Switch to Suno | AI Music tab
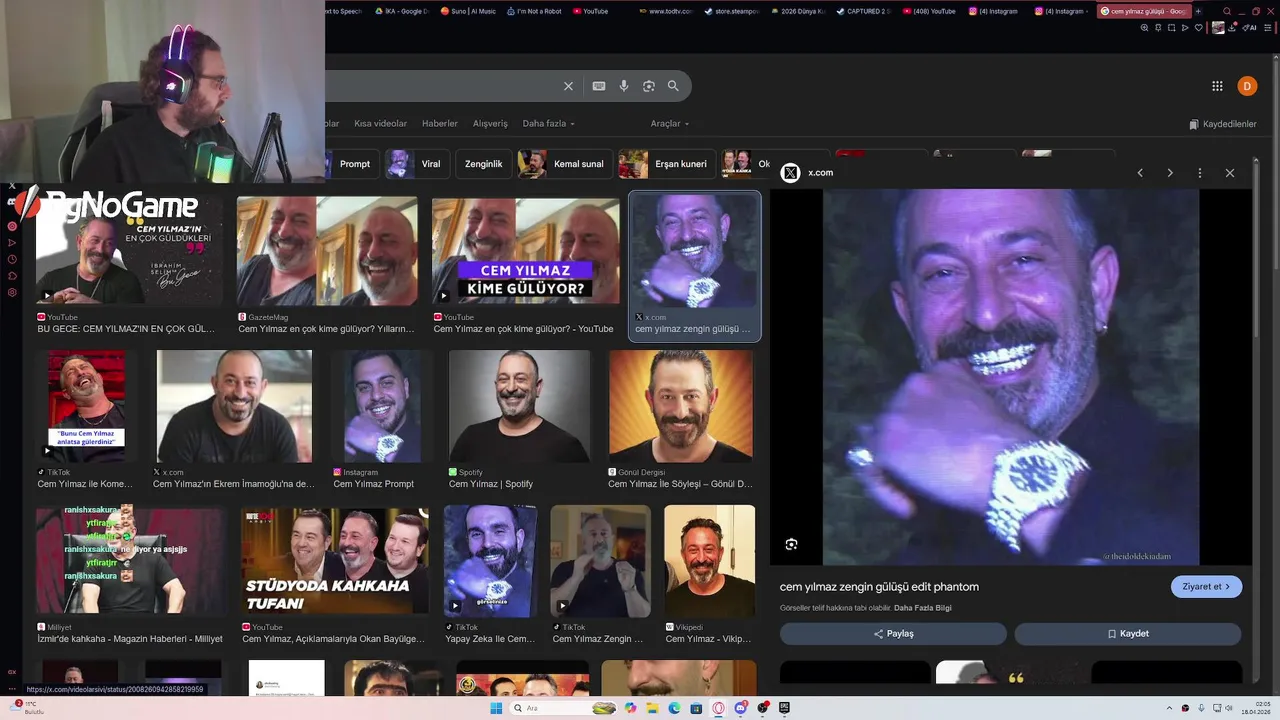The height and width of the screenshot is (720, 1280). (467, 11)
